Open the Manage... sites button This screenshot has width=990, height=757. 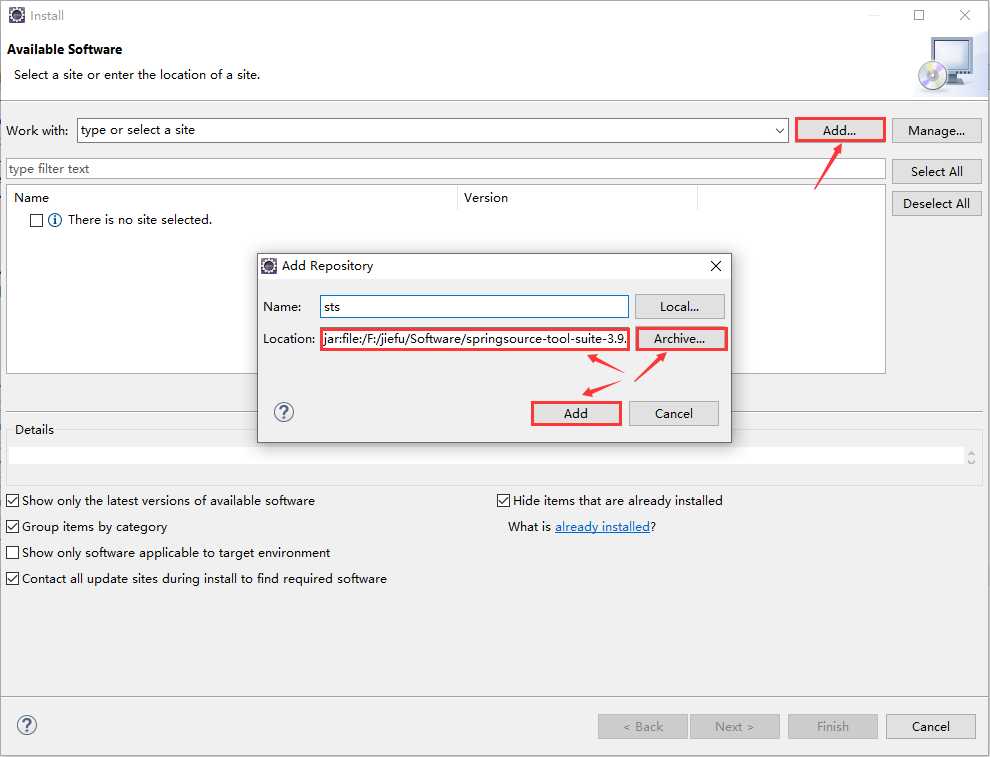tap(936, 131)
